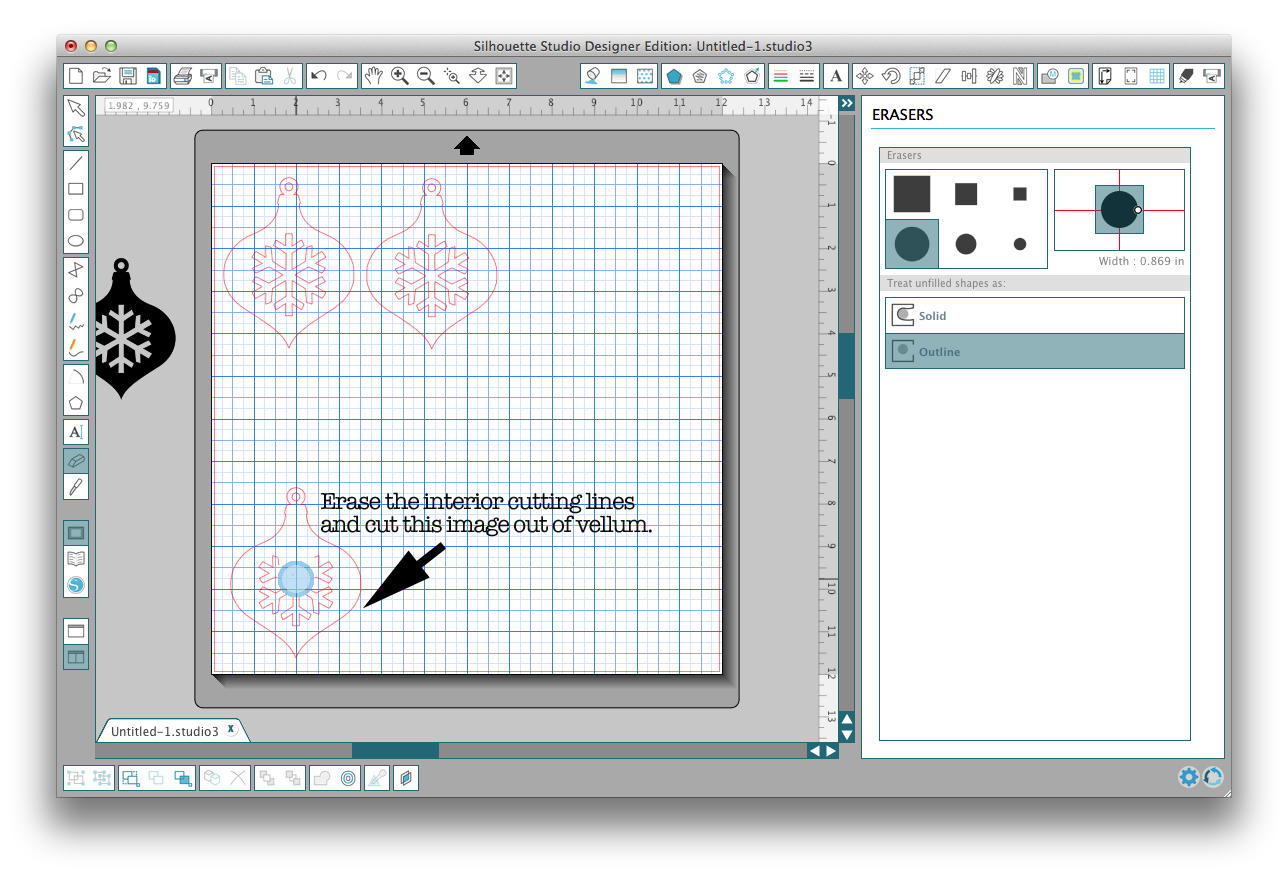Open the Rotate panel icon

click(891, 76)
